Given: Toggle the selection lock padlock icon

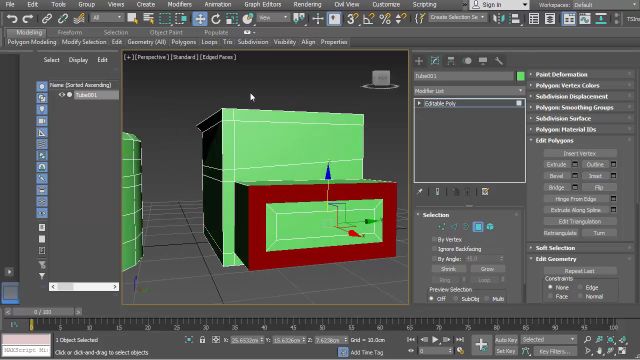Looking at the screenshot, I should pos(202,340).
